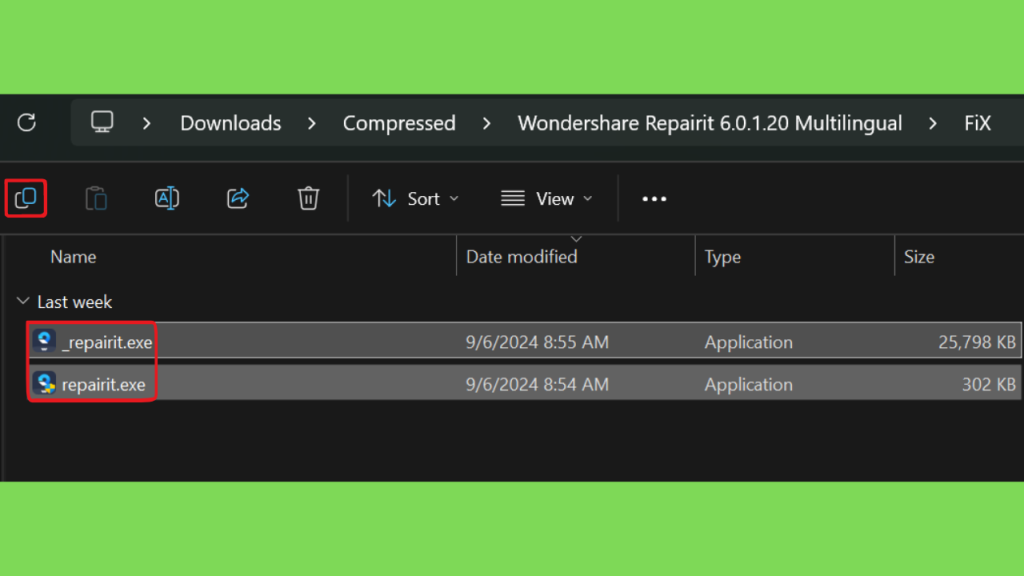The height and width of the screenshot is (576, 1024).
Task: Expand chevron after the This PC icon
Action: [146, 123]
